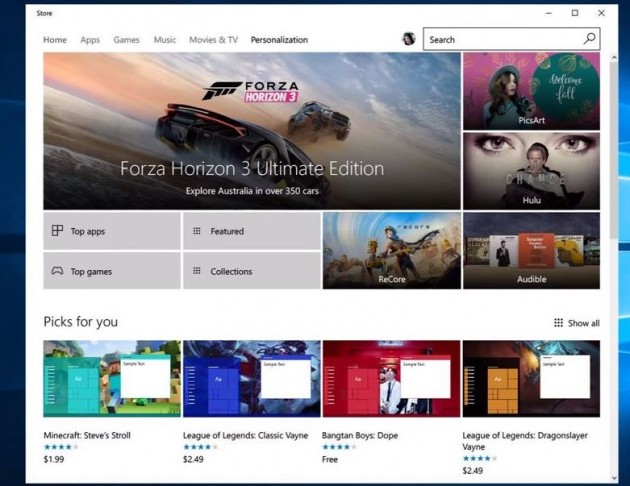This screenshot has height=486, width=630.
Task: Close the Store window
Action: pos(601,13)
